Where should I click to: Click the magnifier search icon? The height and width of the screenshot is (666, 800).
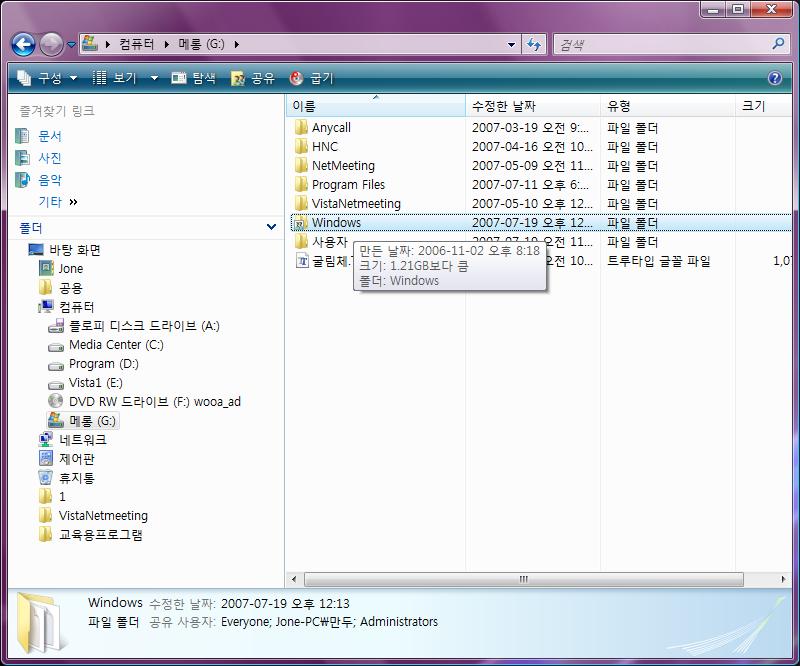click(778, 44)
